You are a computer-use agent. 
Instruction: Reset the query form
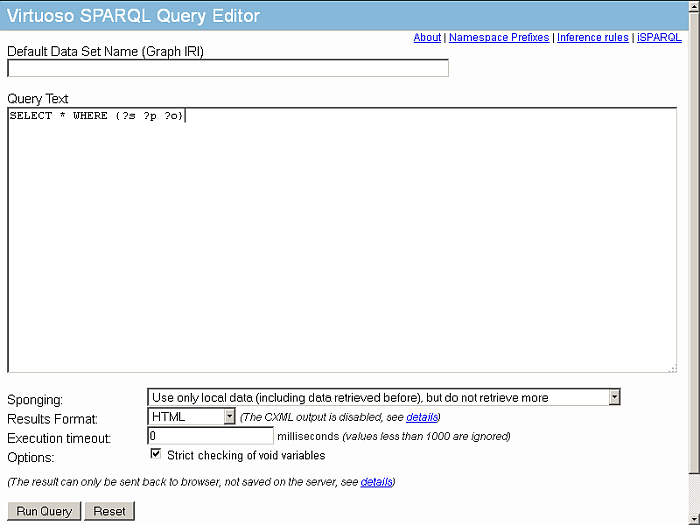(x=109, y=511)
